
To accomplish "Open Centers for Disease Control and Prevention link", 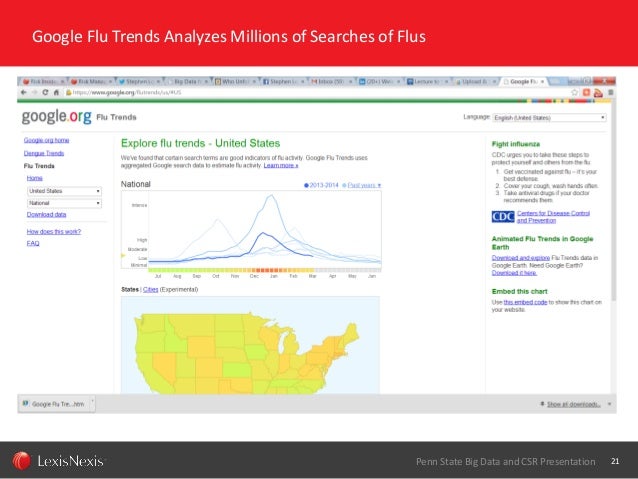I will 553,217.
